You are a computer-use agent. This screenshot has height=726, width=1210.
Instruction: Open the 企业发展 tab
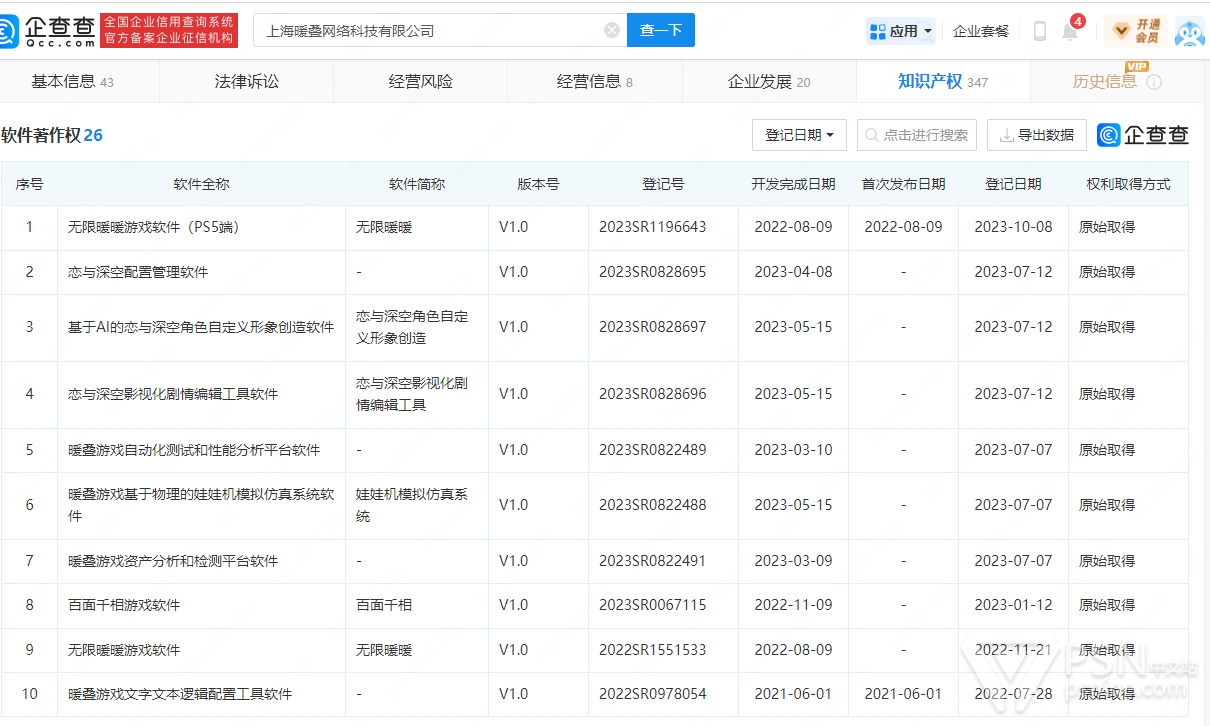tap(769, 82)
